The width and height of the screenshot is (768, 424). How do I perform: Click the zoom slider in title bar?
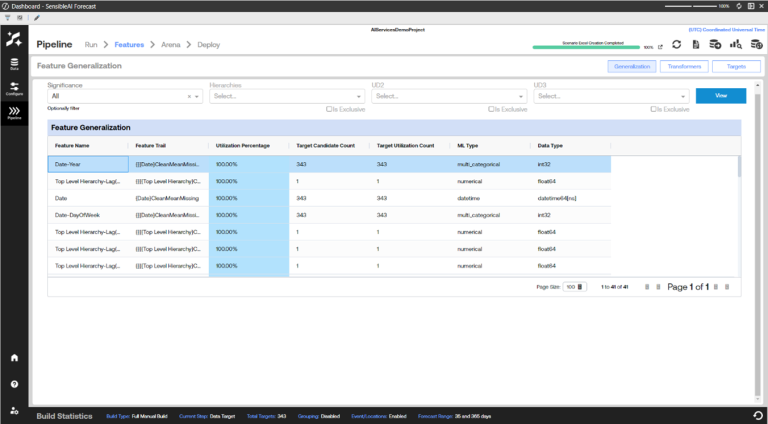click(694, 6)
